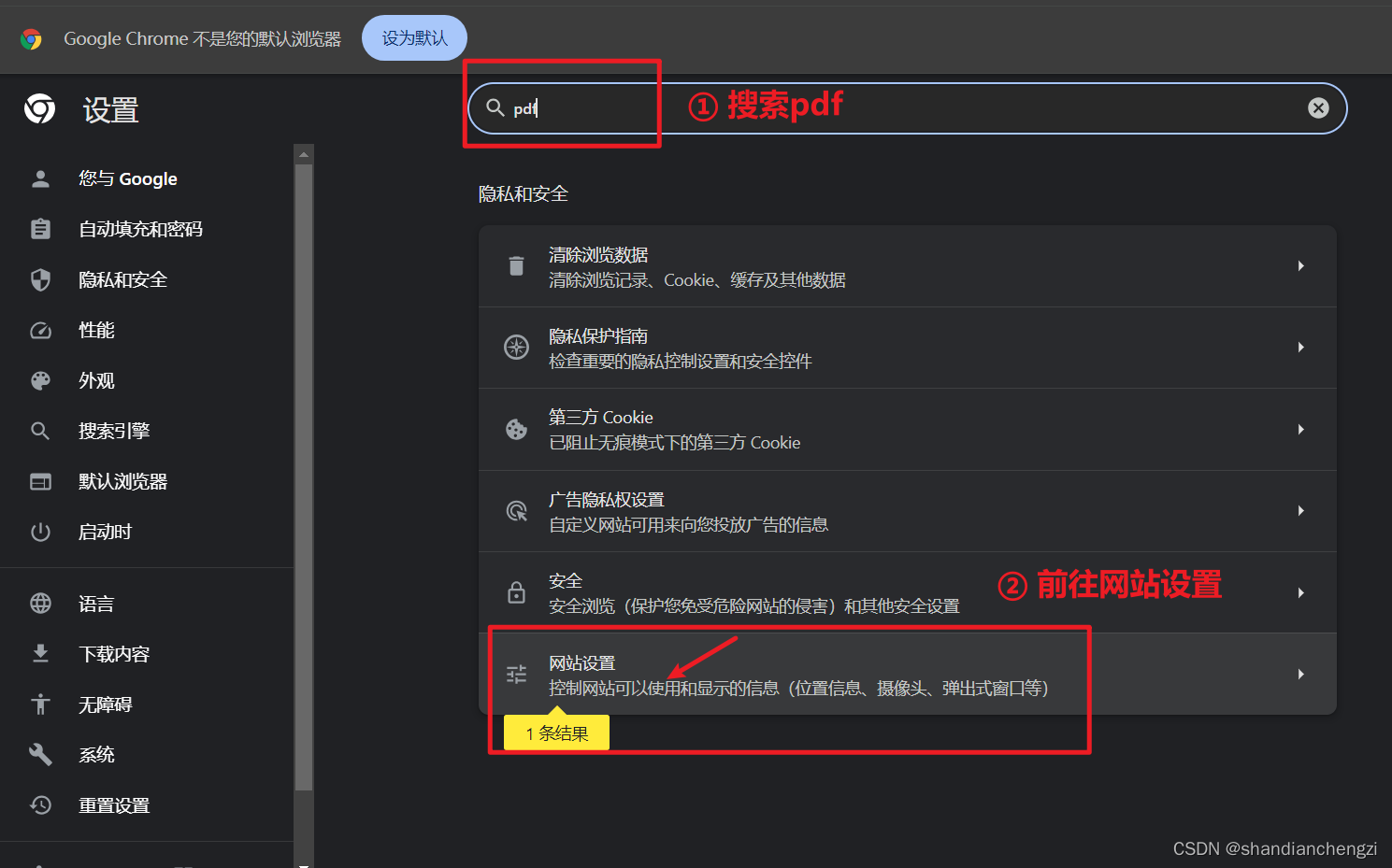Click the 自定义网站可用来向您投放广告的信息 description
This screenshot has height=868, width=1392.
point(689,525)
